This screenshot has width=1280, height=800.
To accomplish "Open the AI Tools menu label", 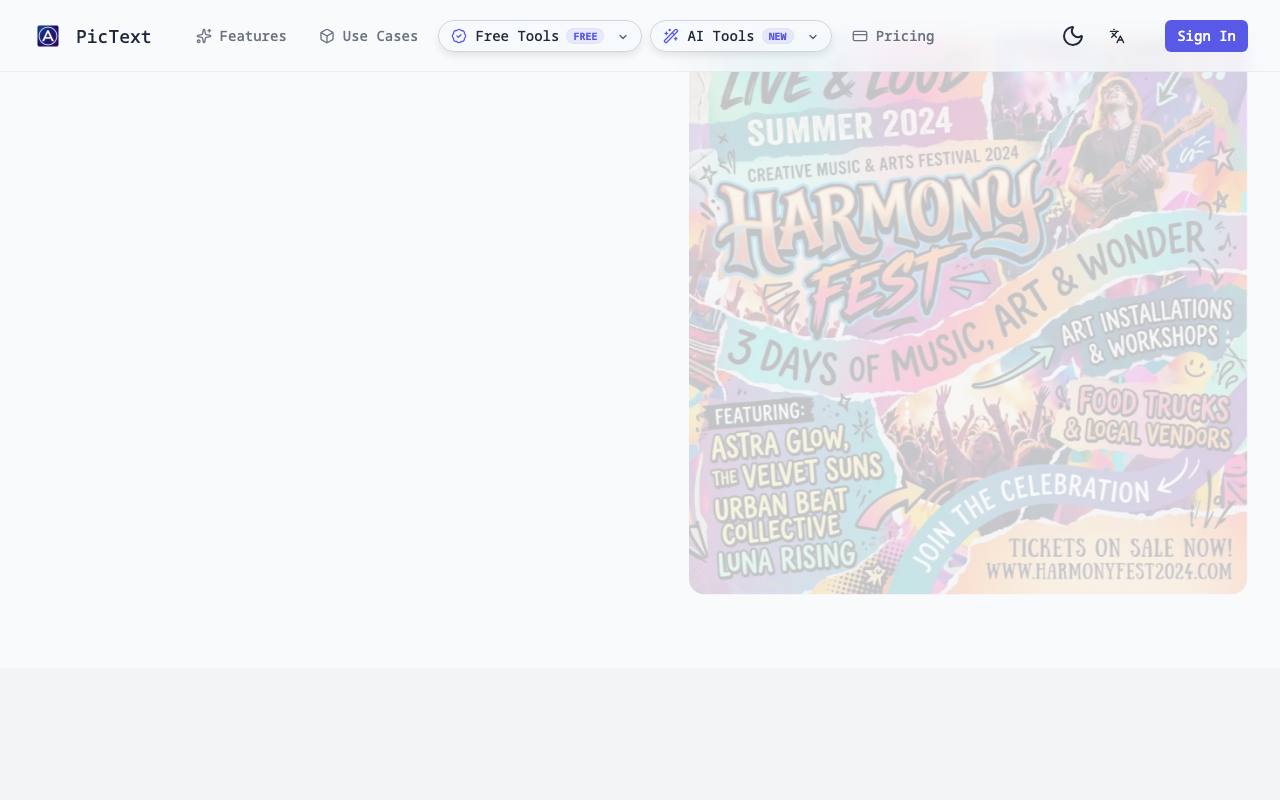I will point(721,36).
